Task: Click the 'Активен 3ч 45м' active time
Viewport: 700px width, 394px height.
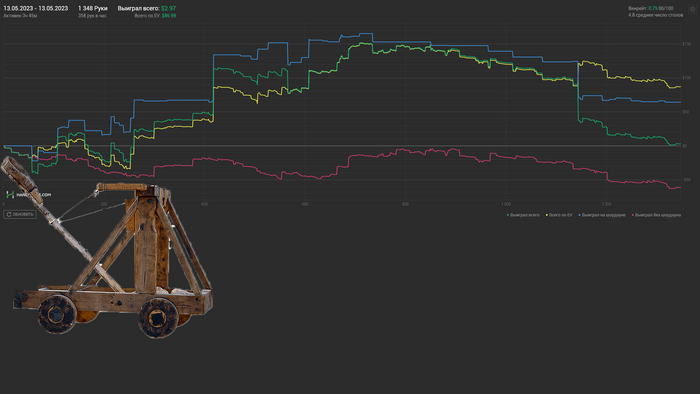Action: click(20, 16)
